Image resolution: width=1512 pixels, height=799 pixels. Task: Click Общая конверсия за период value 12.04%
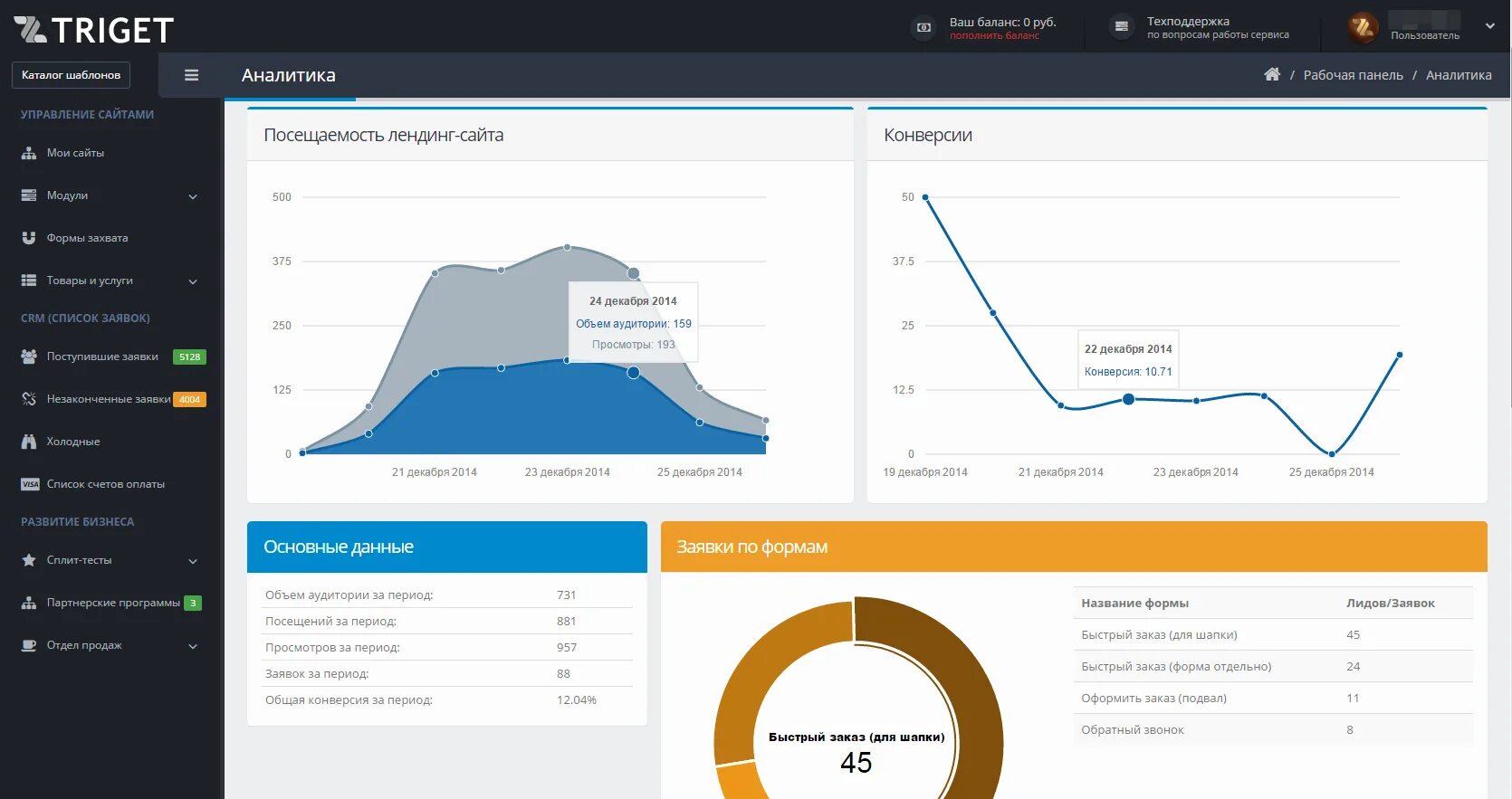point(577,699)
